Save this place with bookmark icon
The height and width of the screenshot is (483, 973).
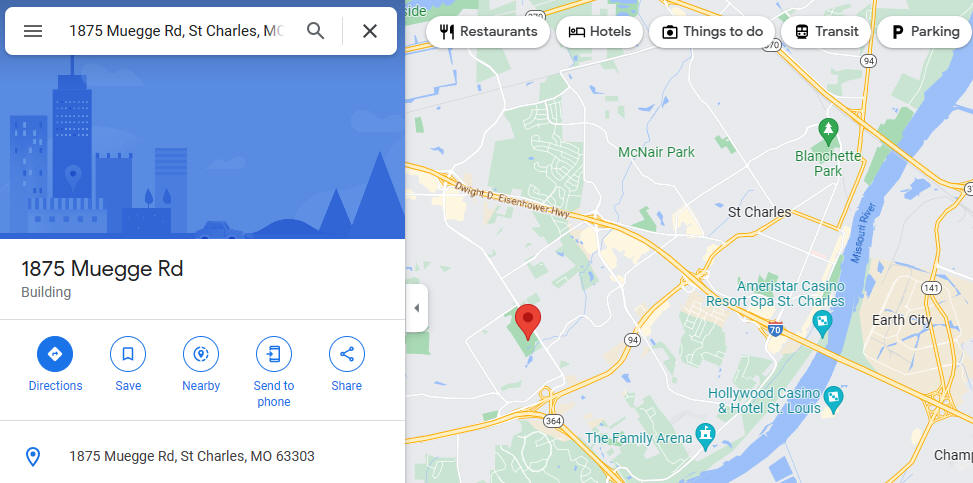128,354
